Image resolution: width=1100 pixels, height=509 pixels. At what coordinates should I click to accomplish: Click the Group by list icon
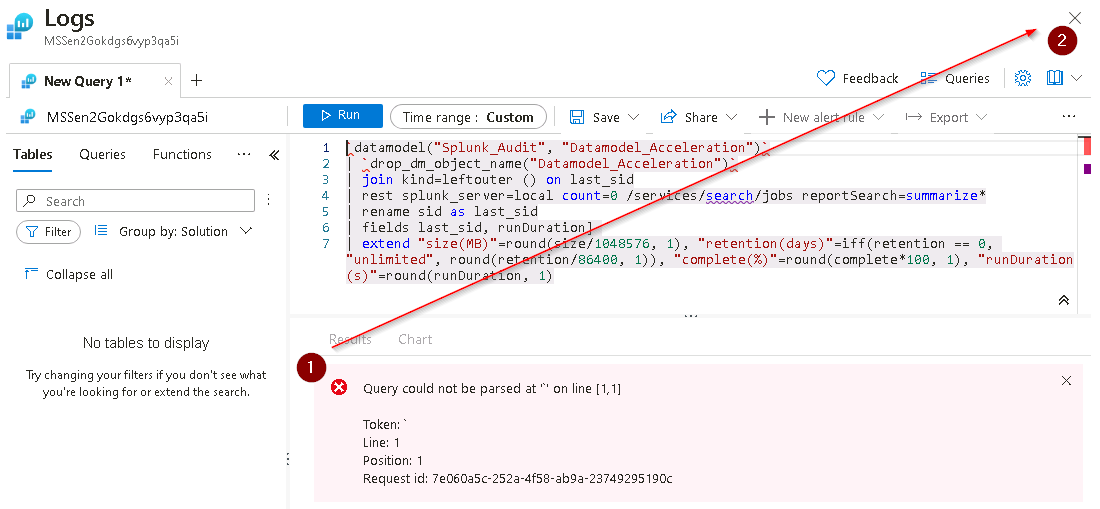101,231
